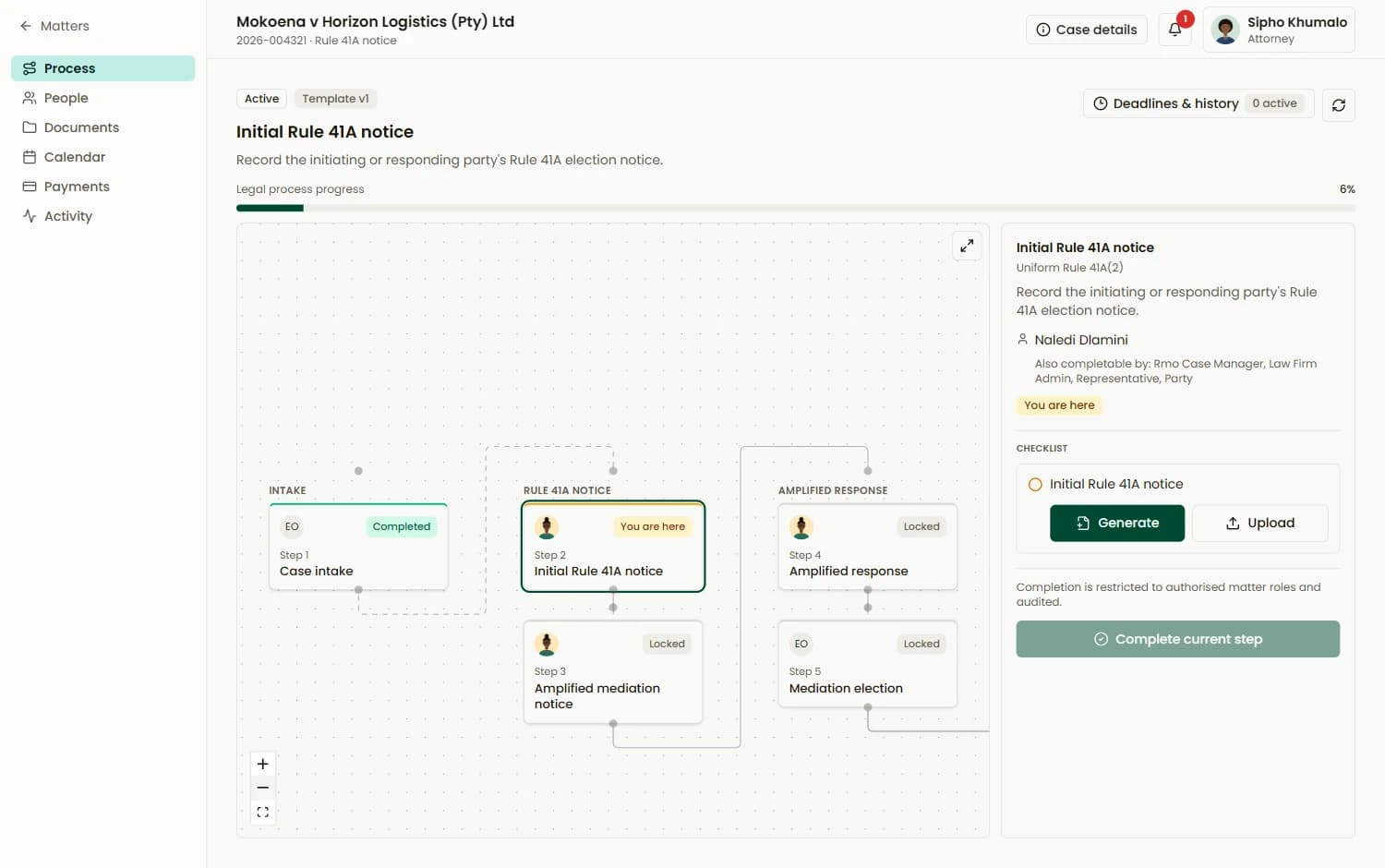Open the Calendar sidebar section
Image resolution: width=1385 pixels, height=868 pixels.
(x=103, y=157)
